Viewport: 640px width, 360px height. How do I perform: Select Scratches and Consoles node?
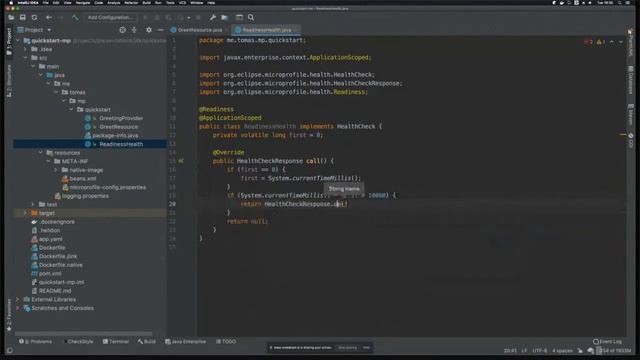62,308
